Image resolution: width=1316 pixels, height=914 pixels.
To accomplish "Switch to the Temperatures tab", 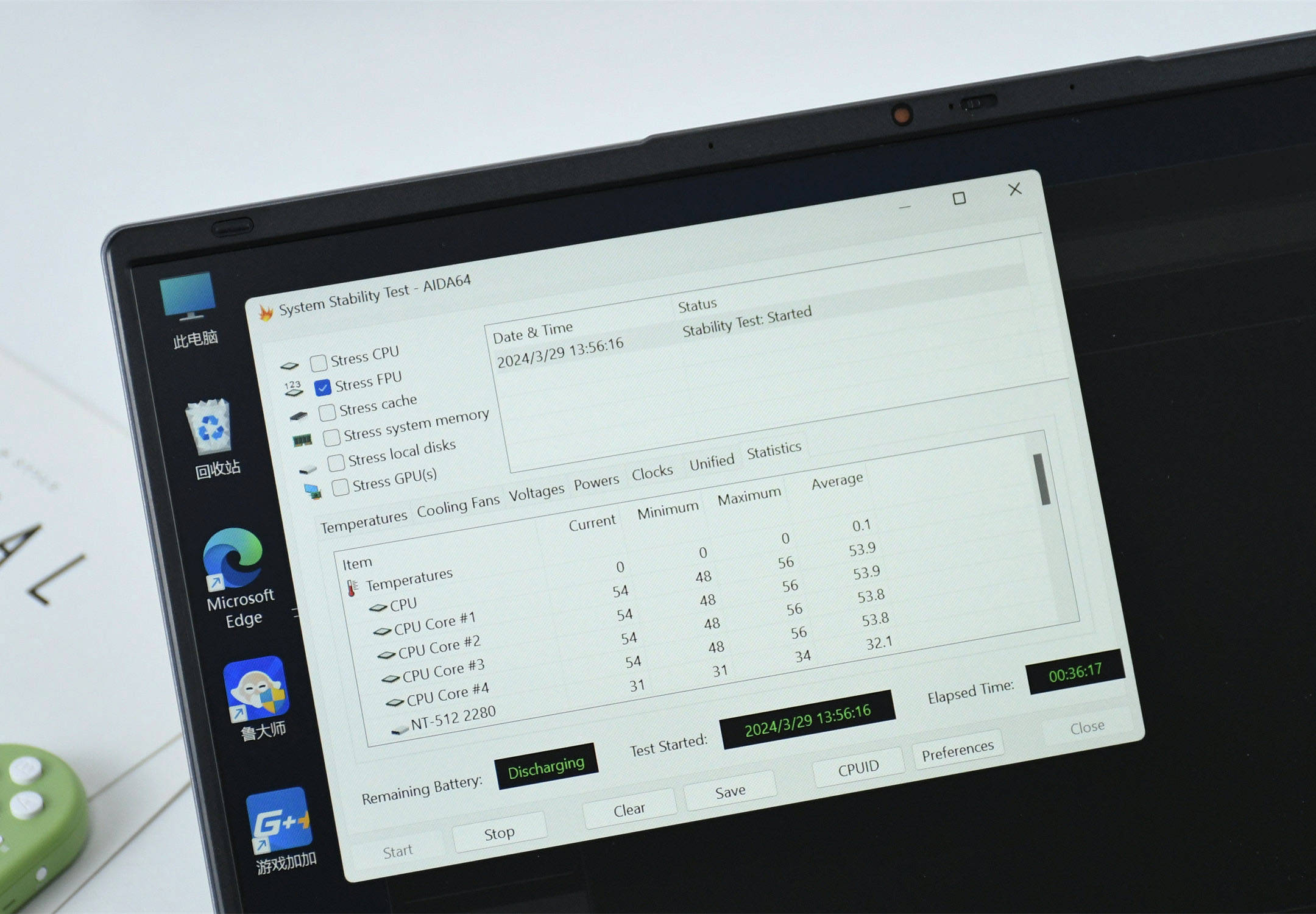I will point(364,522).
